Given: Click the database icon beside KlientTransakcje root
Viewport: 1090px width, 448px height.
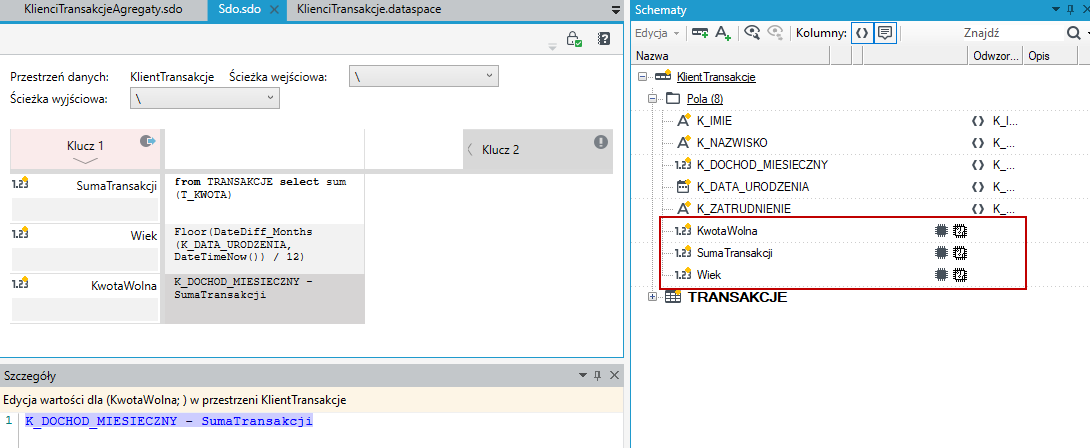Looking at the screenshot, I should tap(662, 77).
